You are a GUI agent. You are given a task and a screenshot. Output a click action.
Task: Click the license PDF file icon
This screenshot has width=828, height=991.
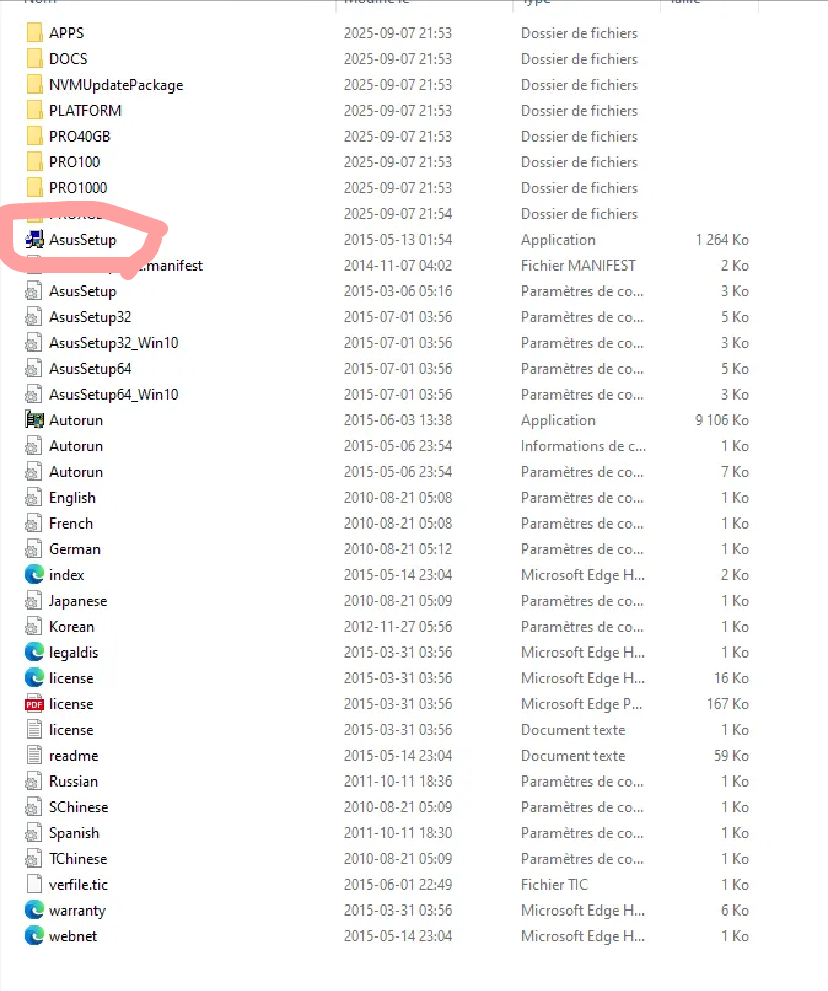35,704
